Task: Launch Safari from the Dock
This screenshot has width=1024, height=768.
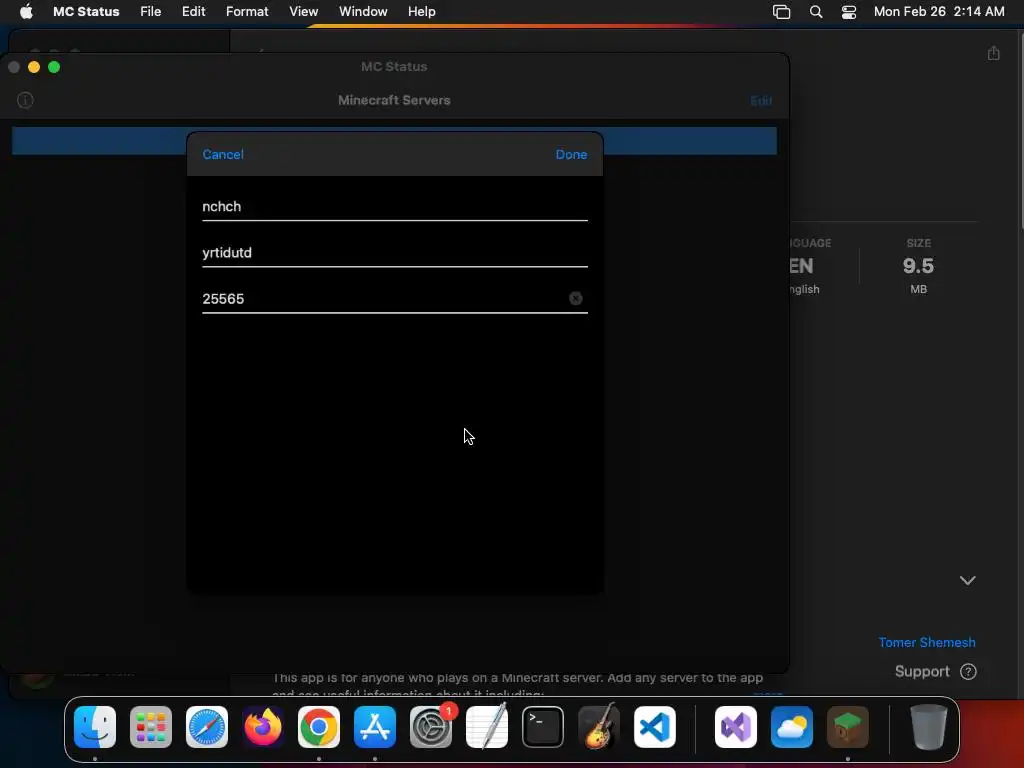Action: 207,727
